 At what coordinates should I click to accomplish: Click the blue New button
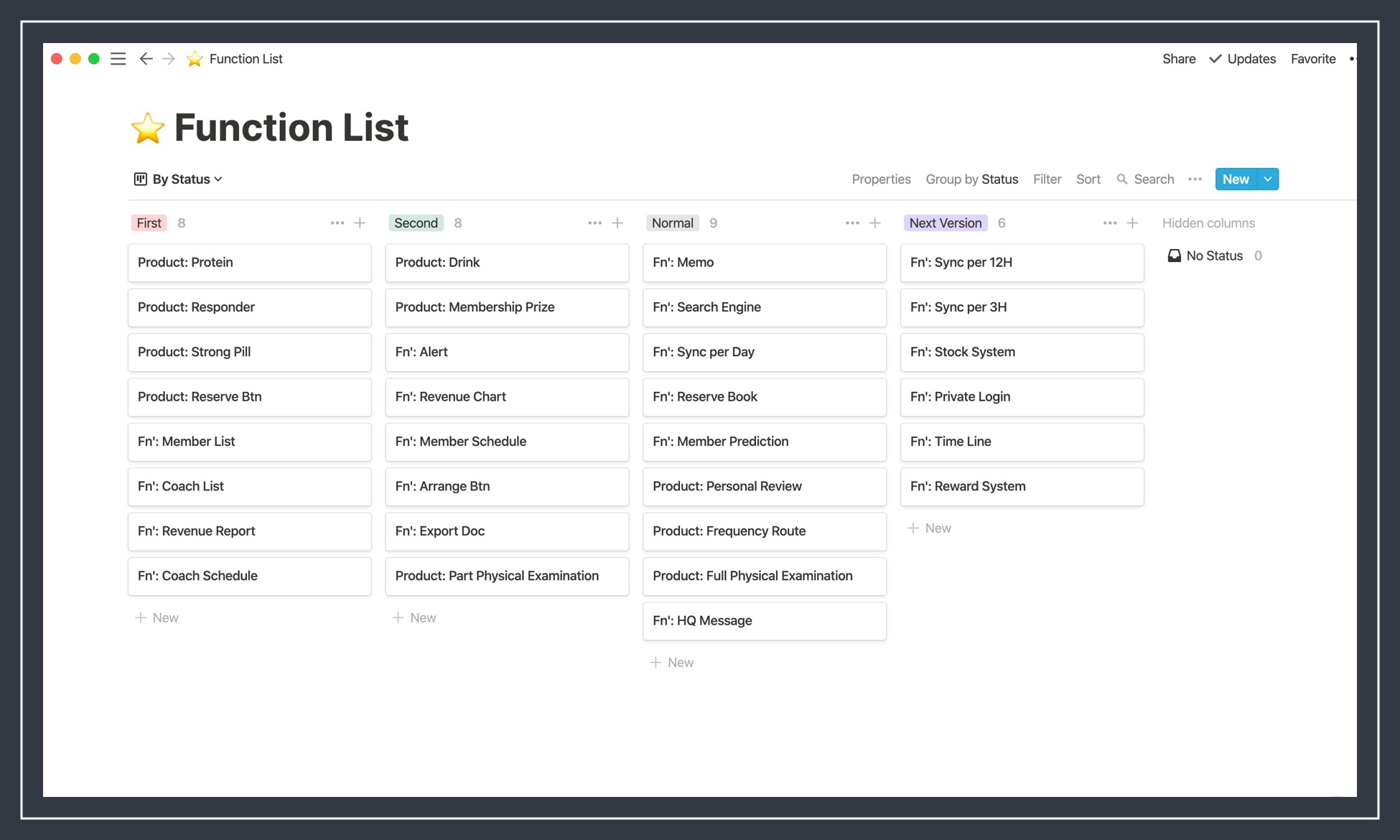coord(1236,179)
